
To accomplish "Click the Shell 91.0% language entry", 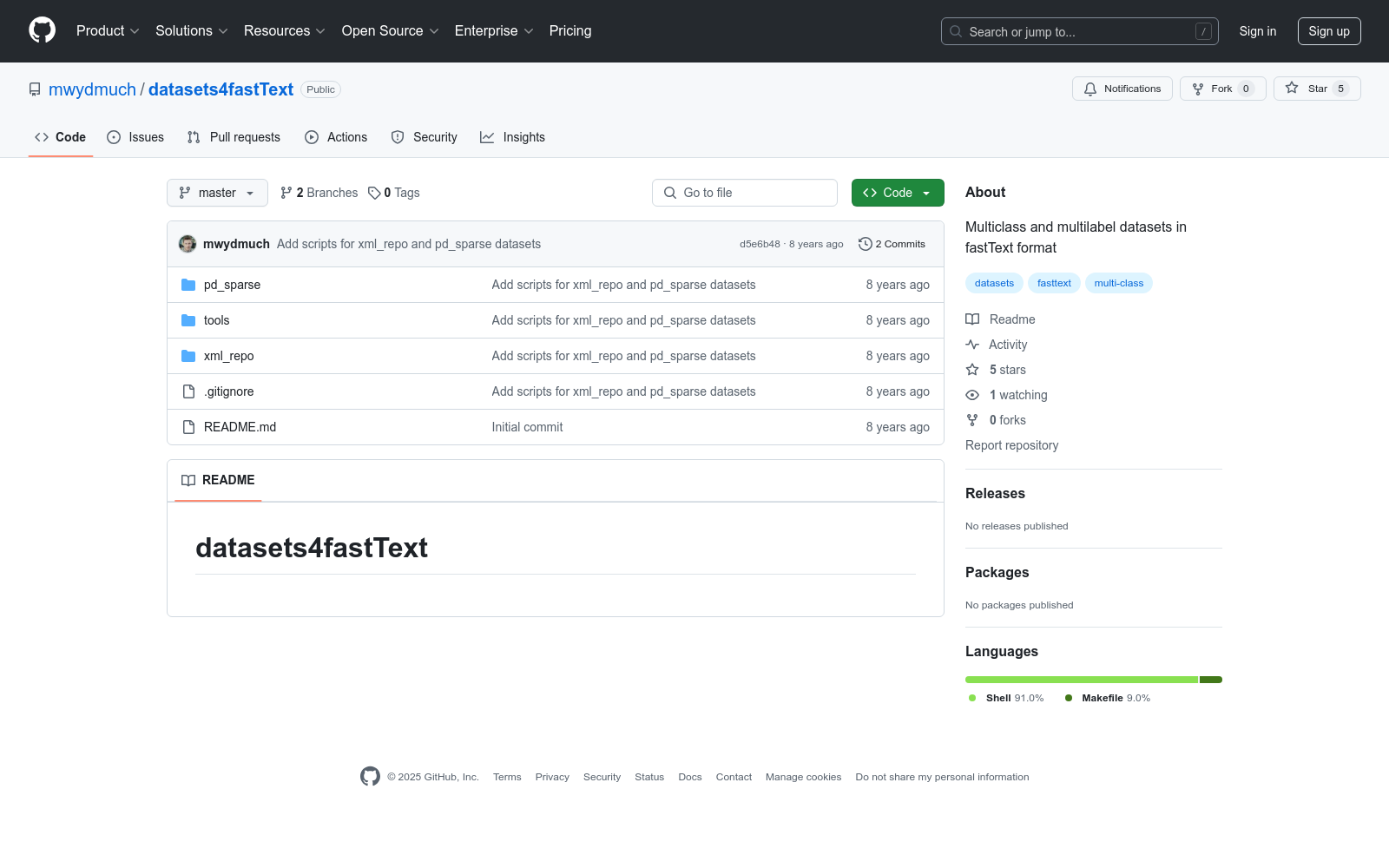I will click(x=1006, y=698).
